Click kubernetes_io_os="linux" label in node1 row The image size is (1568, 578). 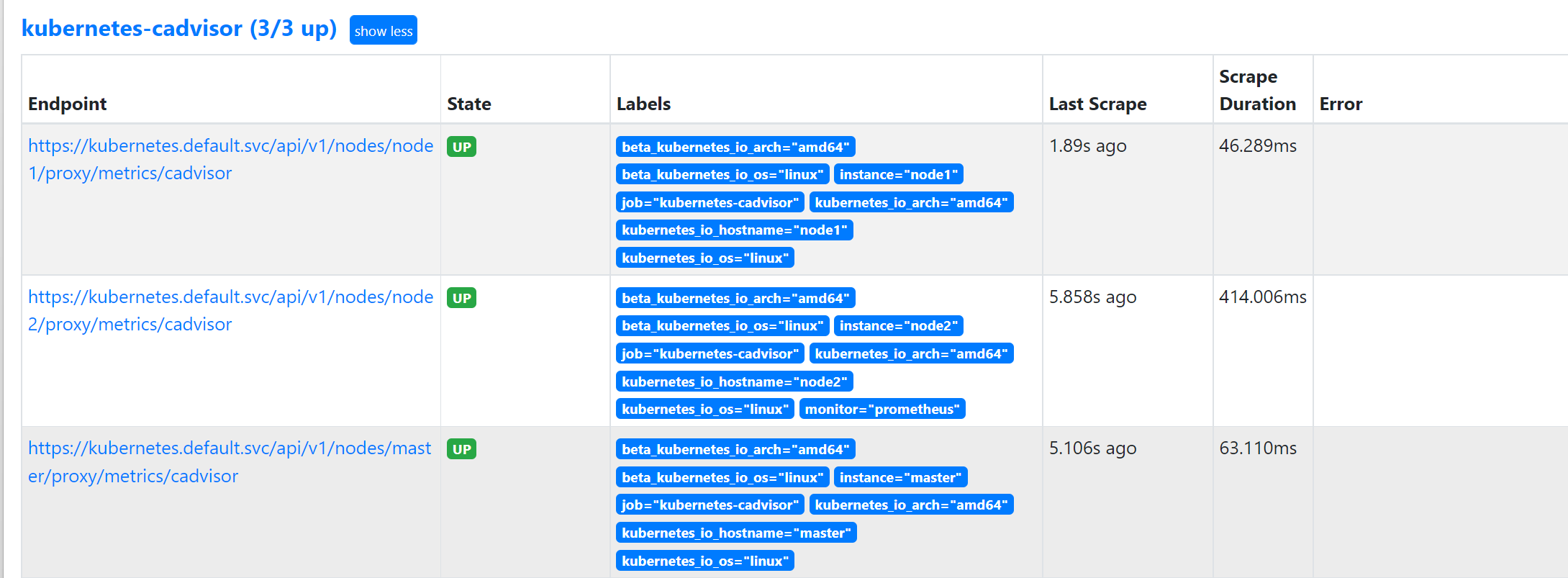(x=705, y=258)
